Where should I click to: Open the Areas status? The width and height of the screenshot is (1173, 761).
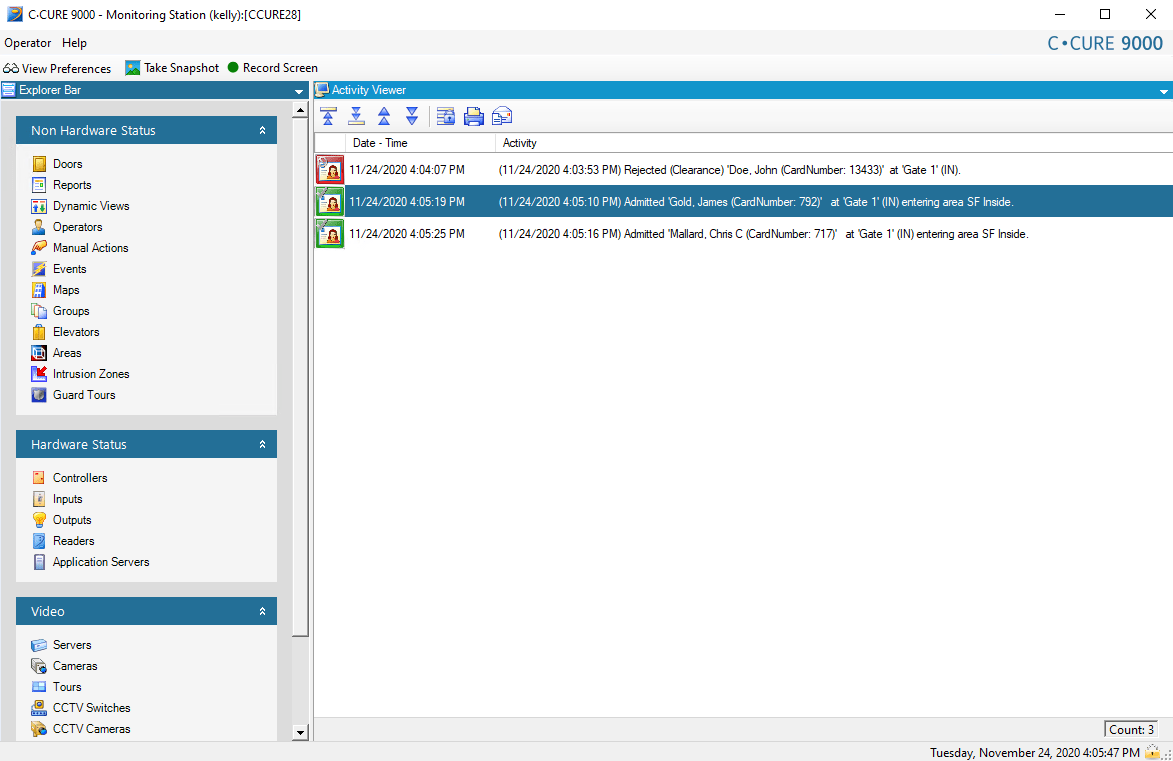point(67,352)
